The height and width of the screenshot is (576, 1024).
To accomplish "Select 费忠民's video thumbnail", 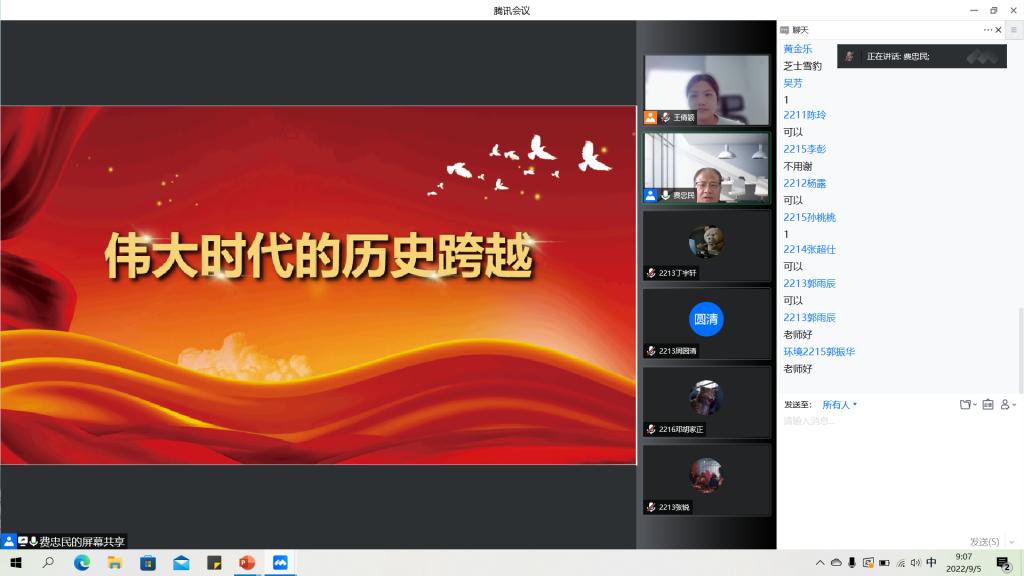I will (706, 167).
